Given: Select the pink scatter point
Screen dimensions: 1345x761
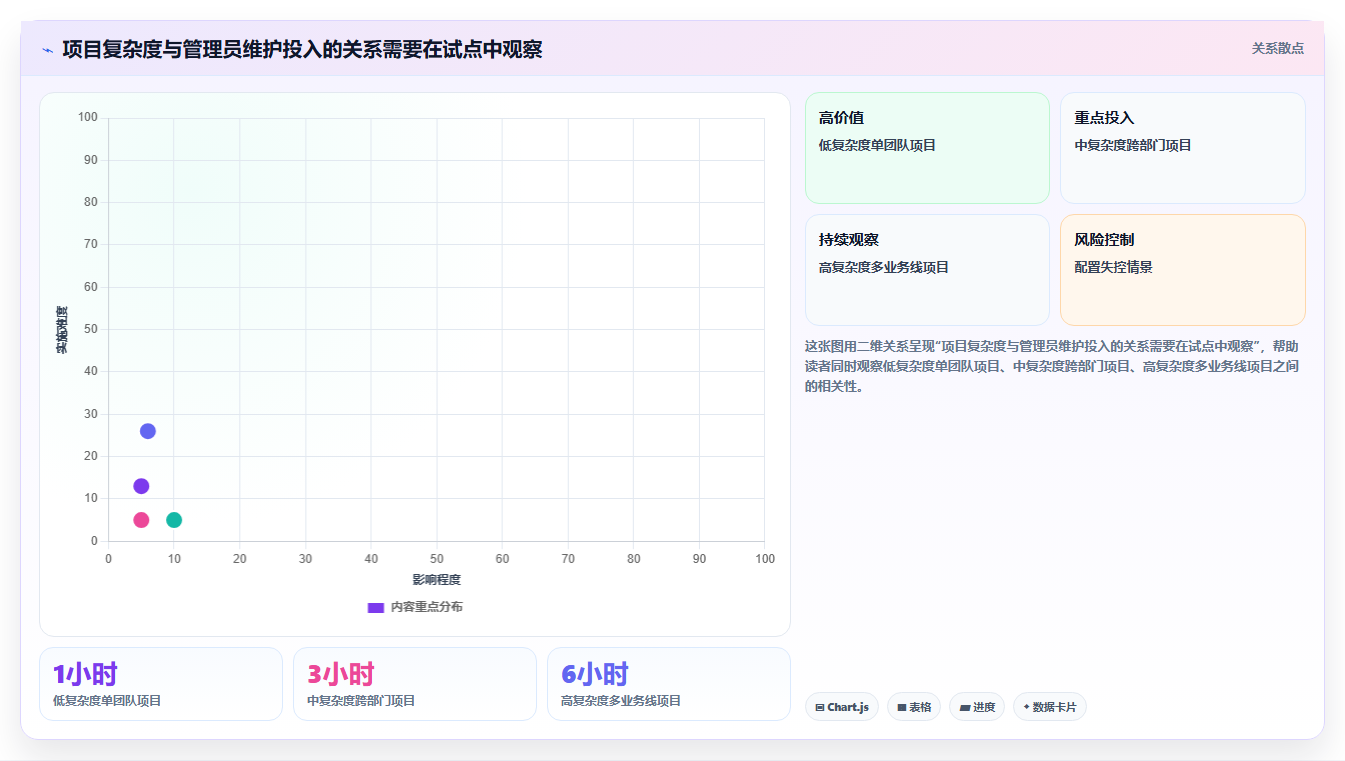Looking at the screenshot, I should point(141,520).
